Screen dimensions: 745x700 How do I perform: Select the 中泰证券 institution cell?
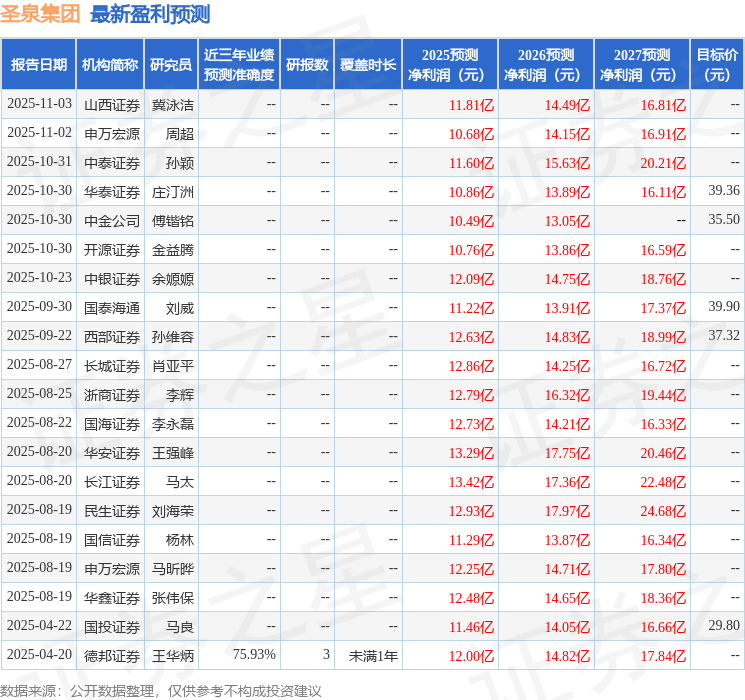tap(112, 163)
